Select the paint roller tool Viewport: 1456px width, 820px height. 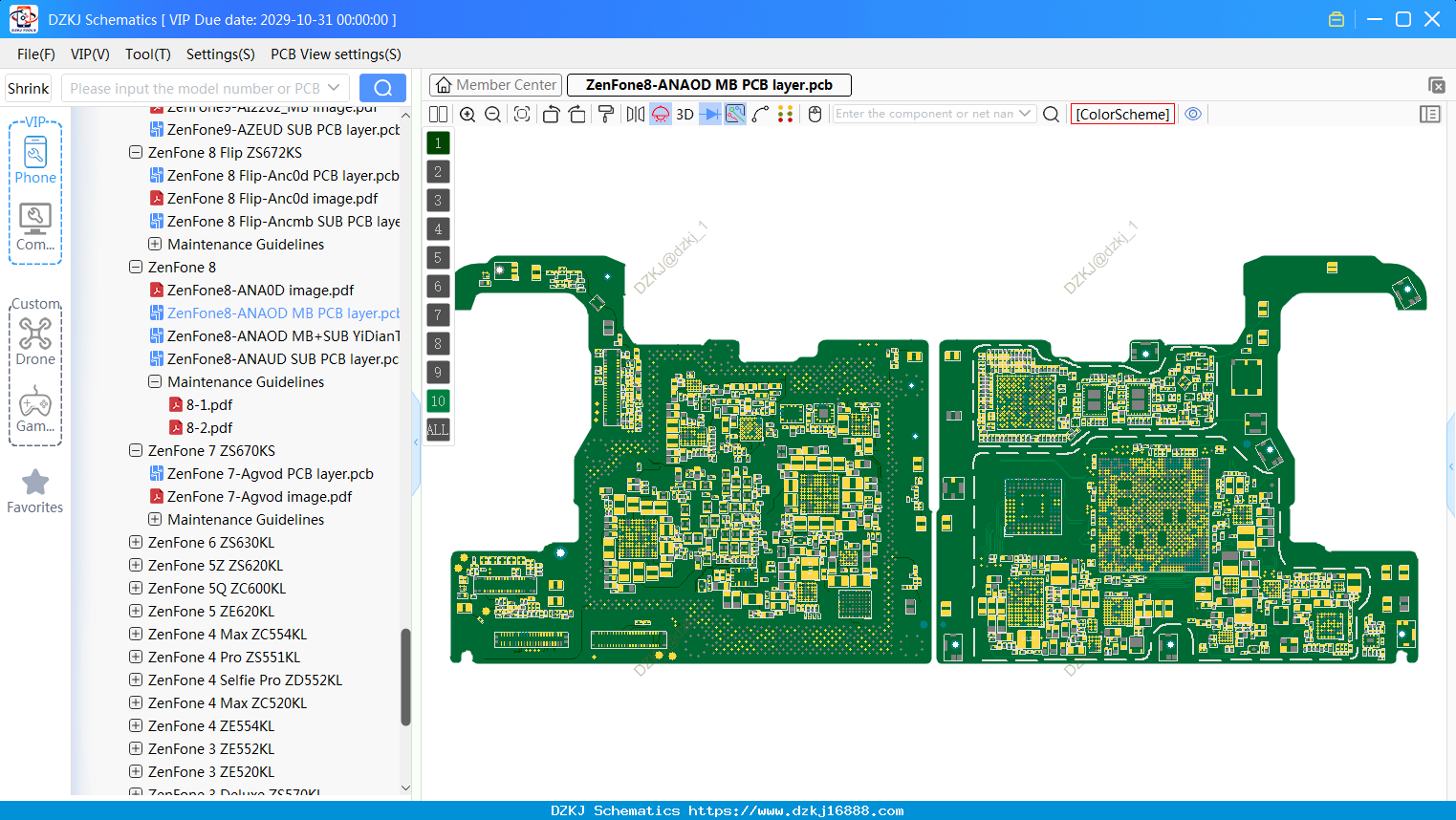point(606,114)
